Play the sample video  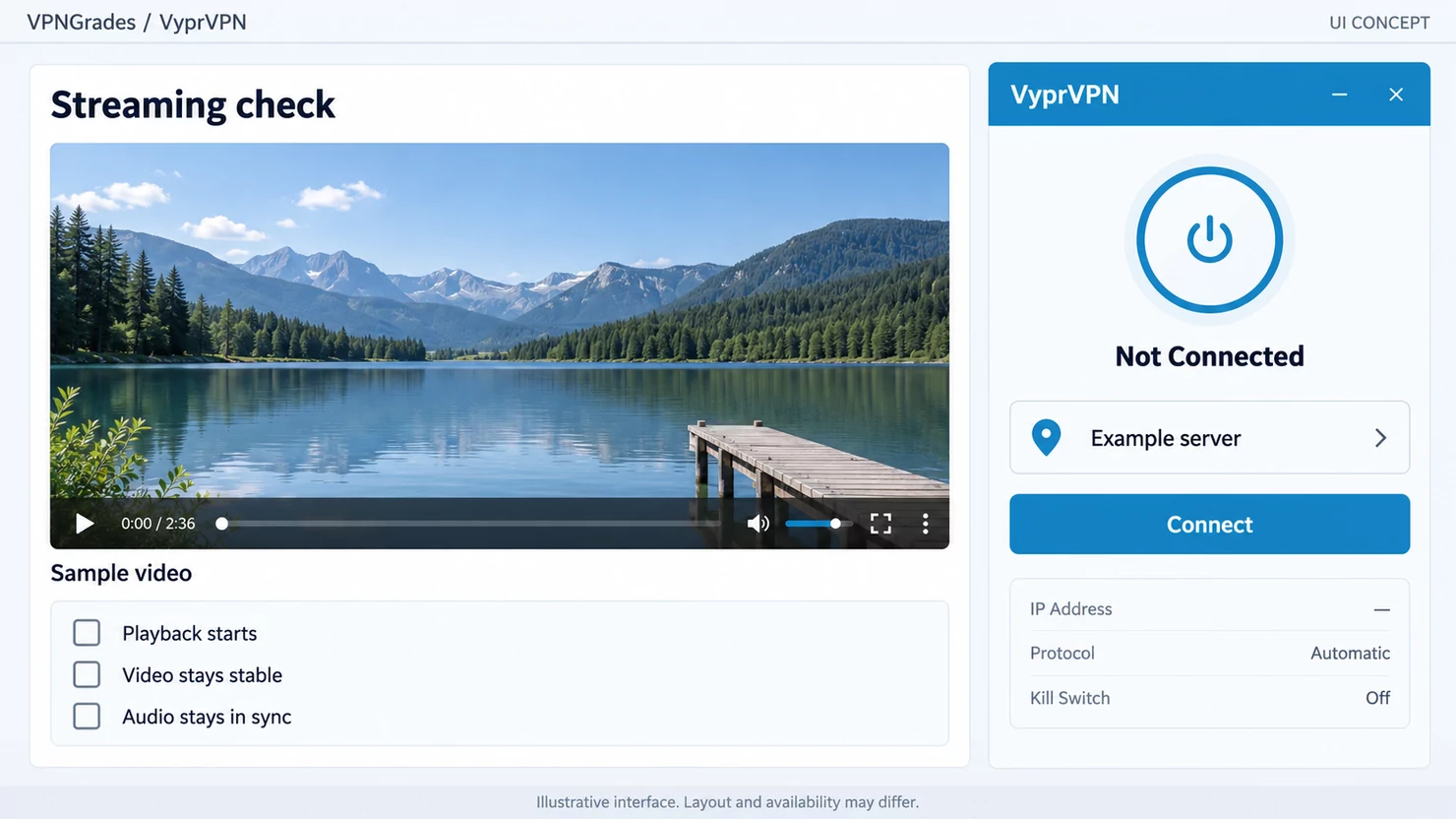[85, 524]
